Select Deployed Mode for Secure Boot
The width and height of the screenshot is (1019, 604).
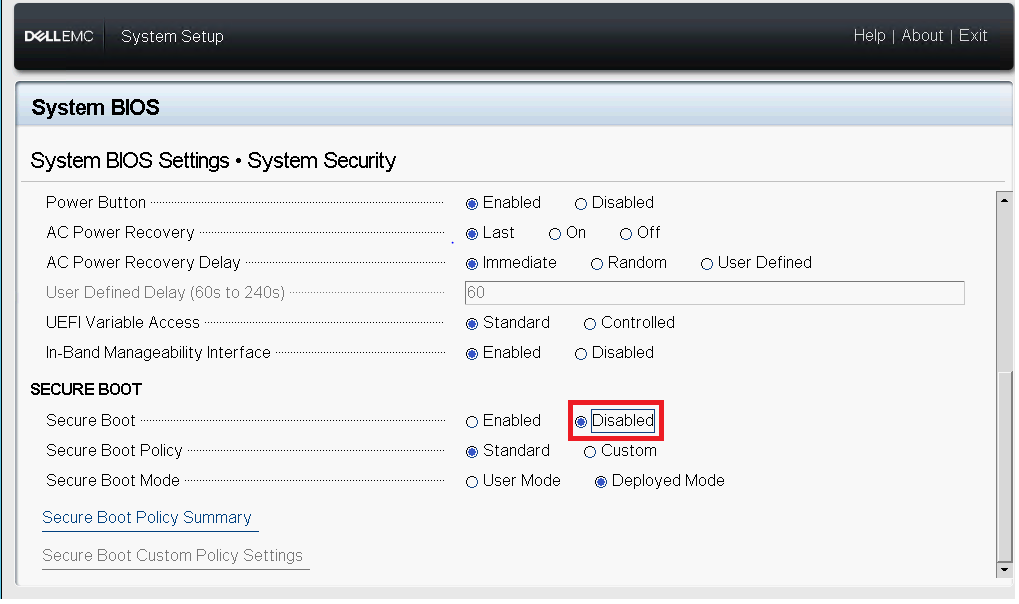coord(601,481)
